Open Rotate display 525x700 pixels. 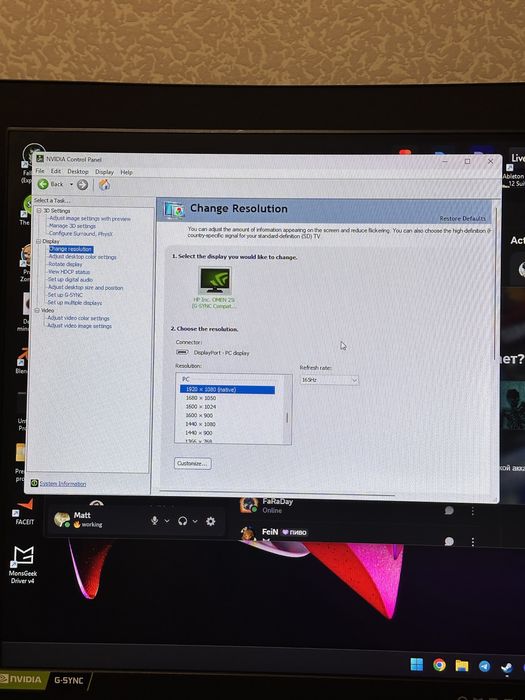pyautogui.click(x=65, y=264)
